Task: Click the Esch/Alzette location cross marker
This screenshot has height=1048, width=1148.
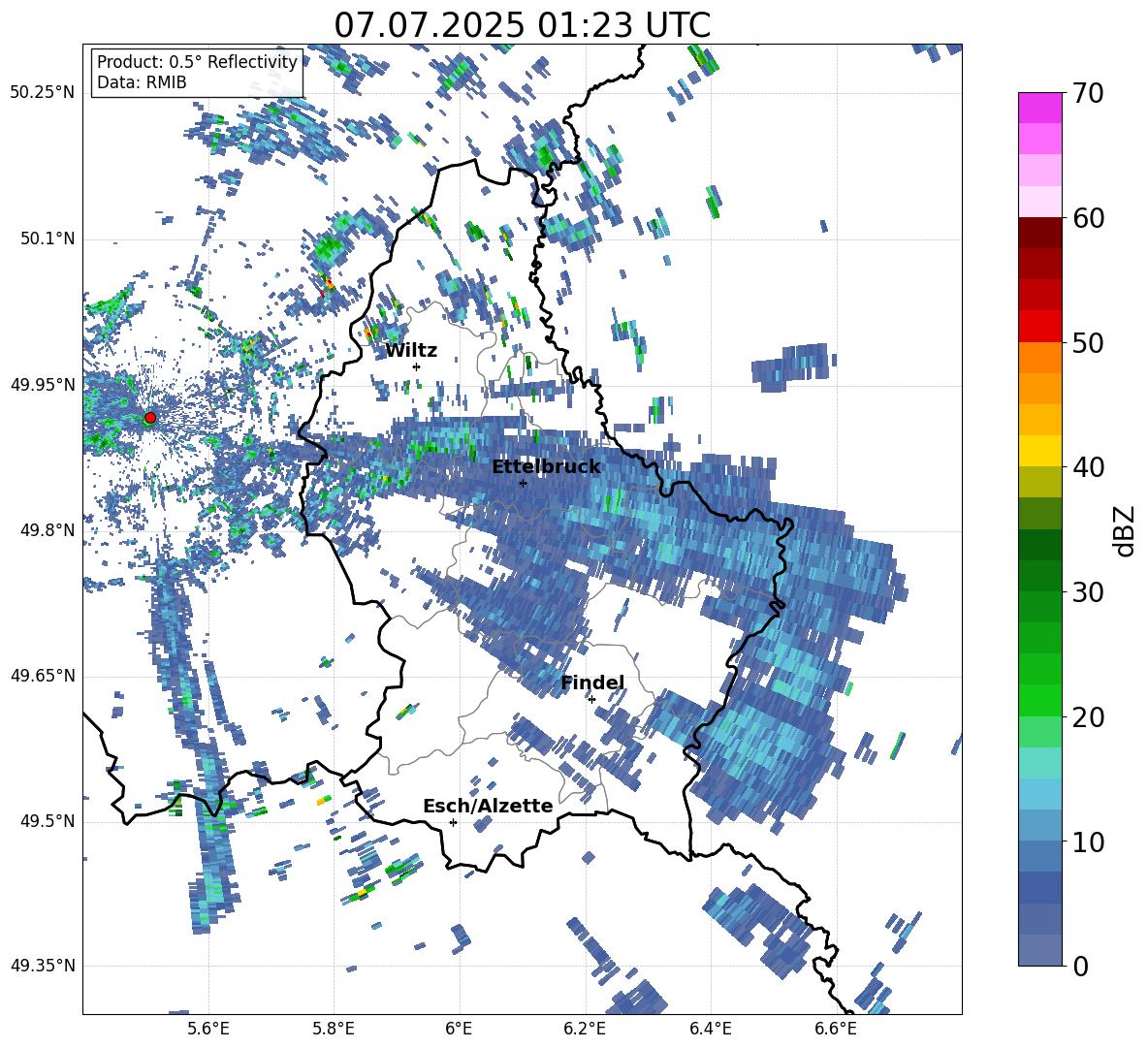Action: tap(453, 822)
